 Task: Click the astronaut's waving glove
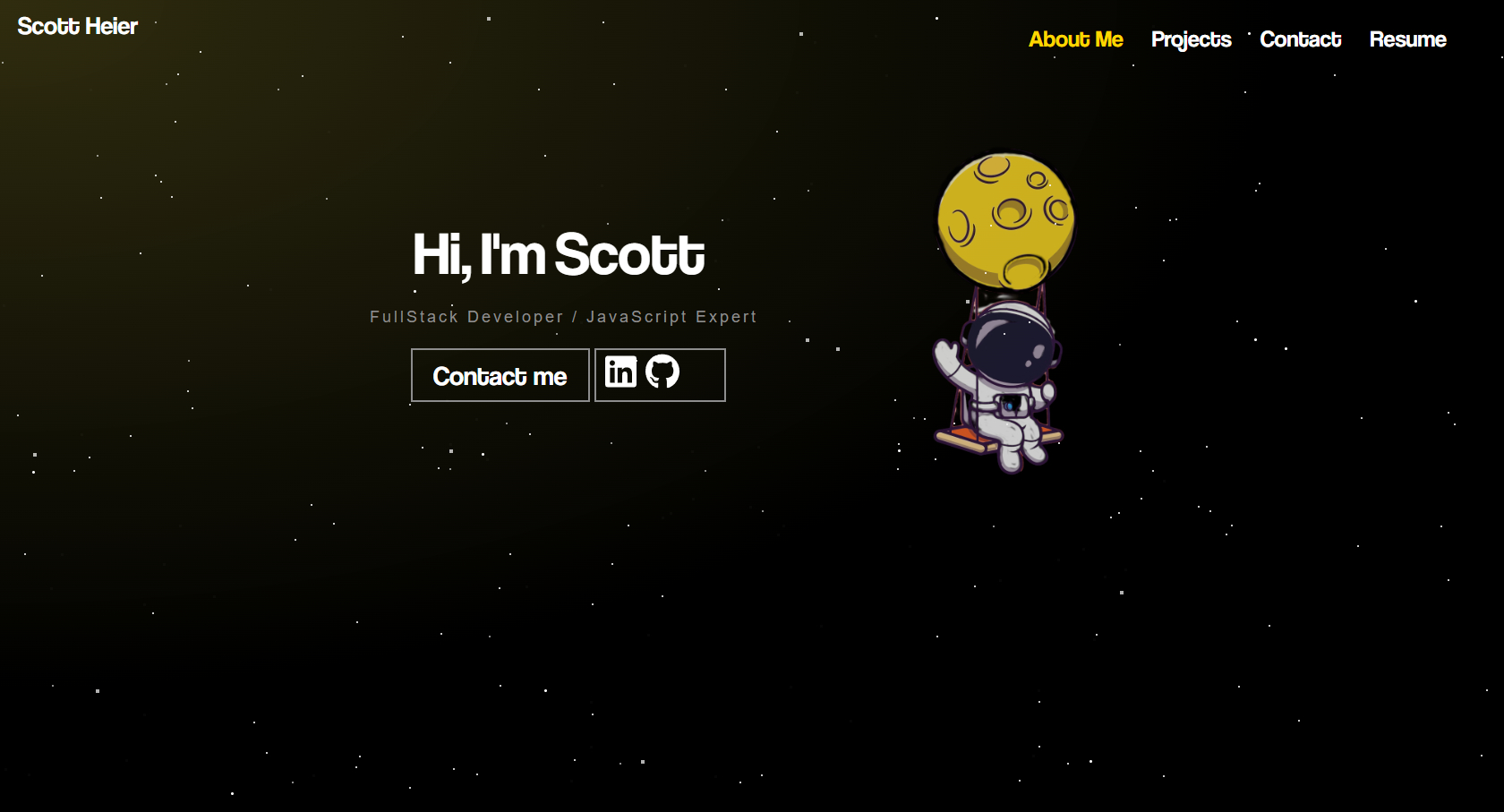tap(945, 356)
